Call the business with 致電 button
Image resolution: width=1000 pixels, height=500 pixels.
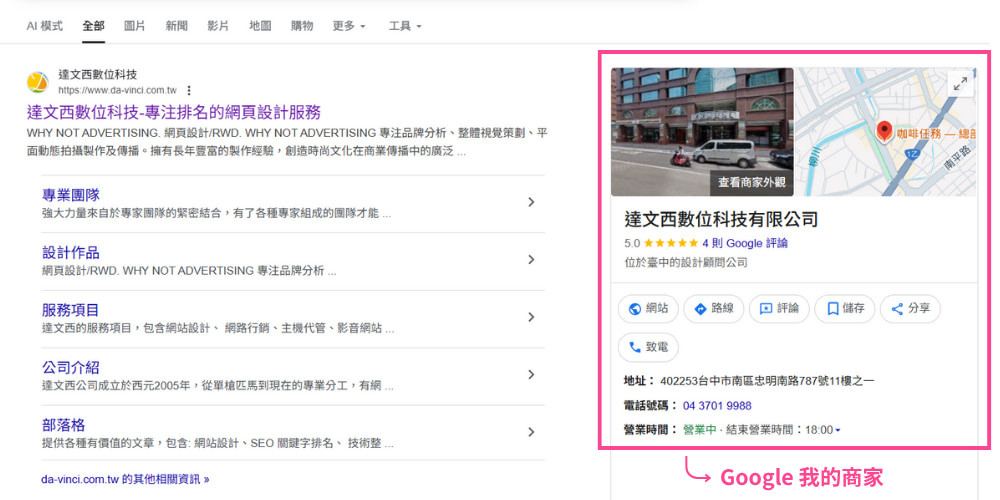[648, 347]
